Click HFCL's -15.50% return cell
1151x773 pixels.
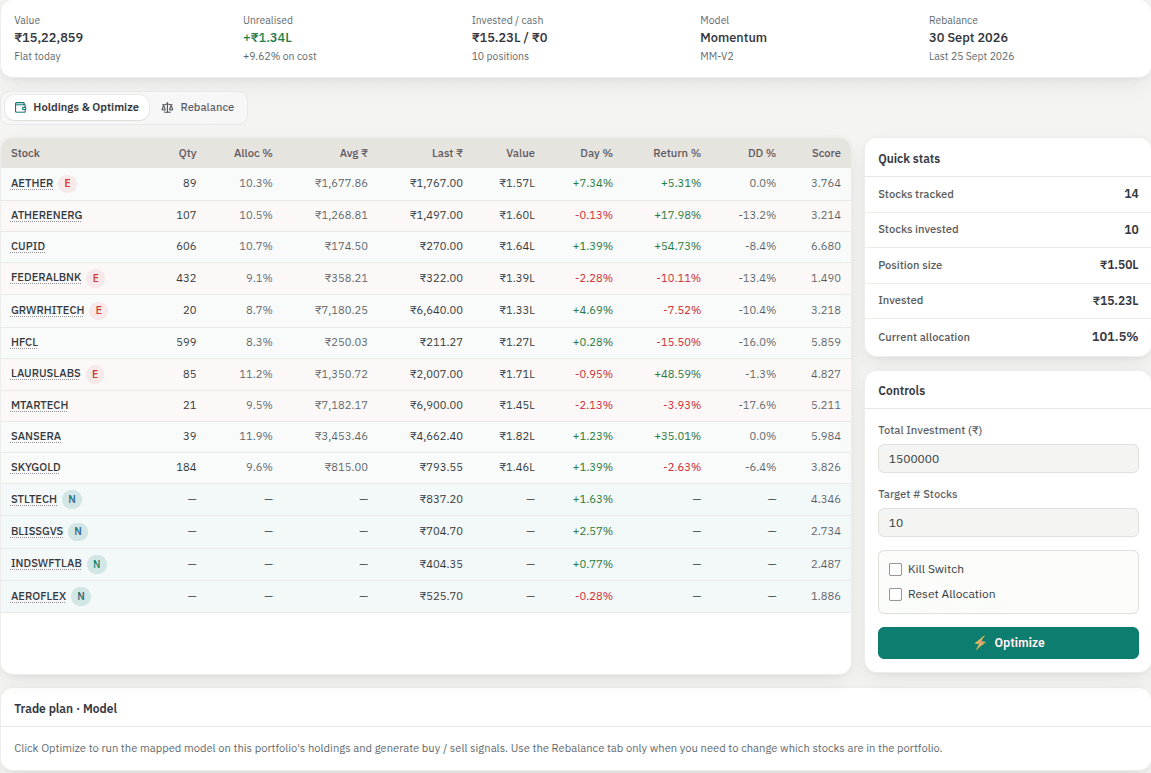tap(680, 342)
